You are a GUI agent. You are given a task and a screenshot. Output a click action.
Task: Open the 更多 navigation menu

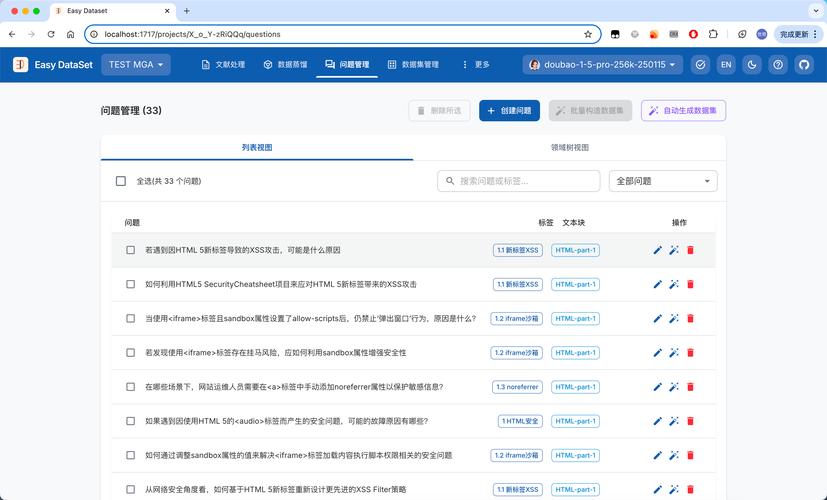tap(476, 65)
